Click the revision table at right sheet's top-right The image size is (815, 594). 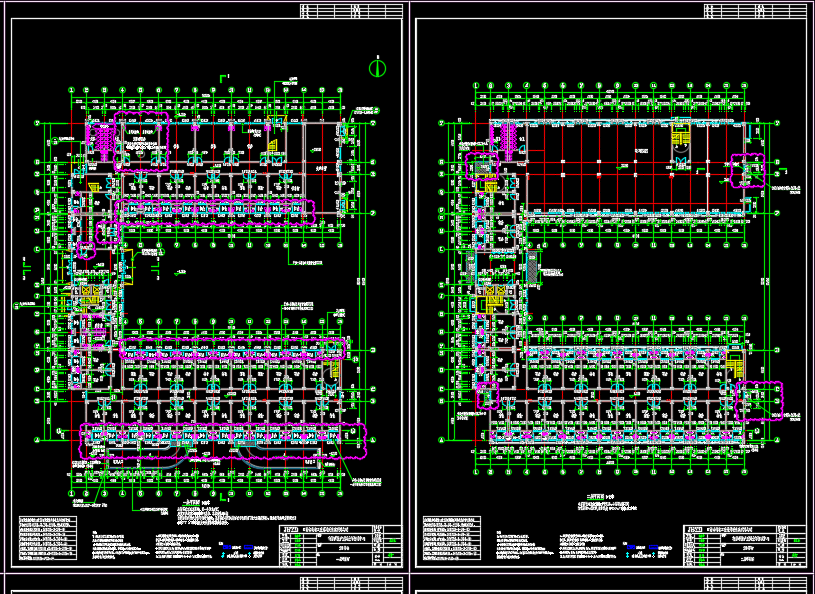click(x=757, y=10)
